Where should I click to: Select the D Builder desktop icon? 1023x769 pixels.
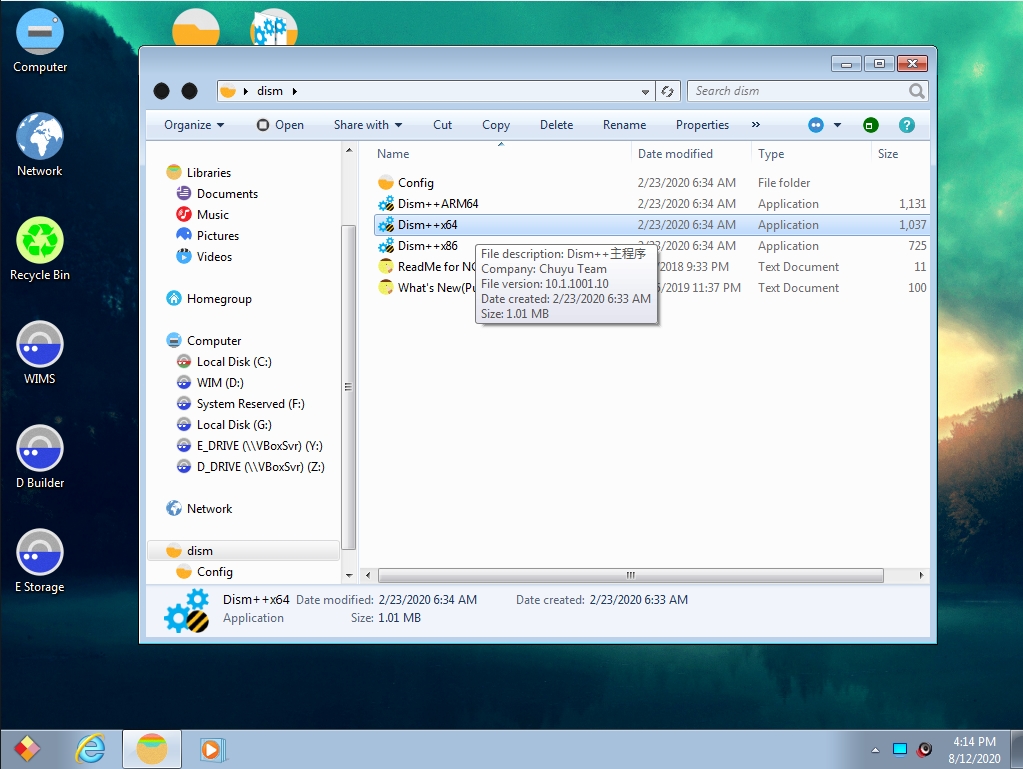click(40, 457)
